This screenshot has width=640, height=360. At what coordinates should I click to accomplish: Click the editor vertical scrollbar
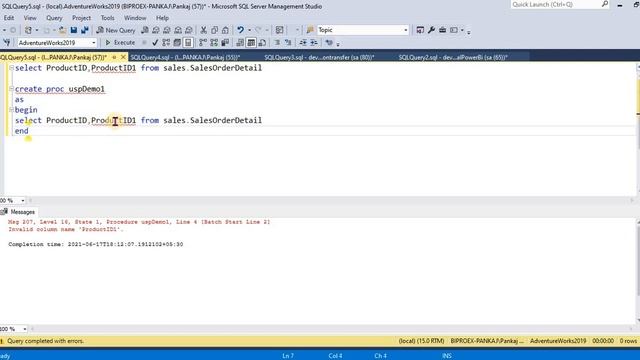[638, 130]
